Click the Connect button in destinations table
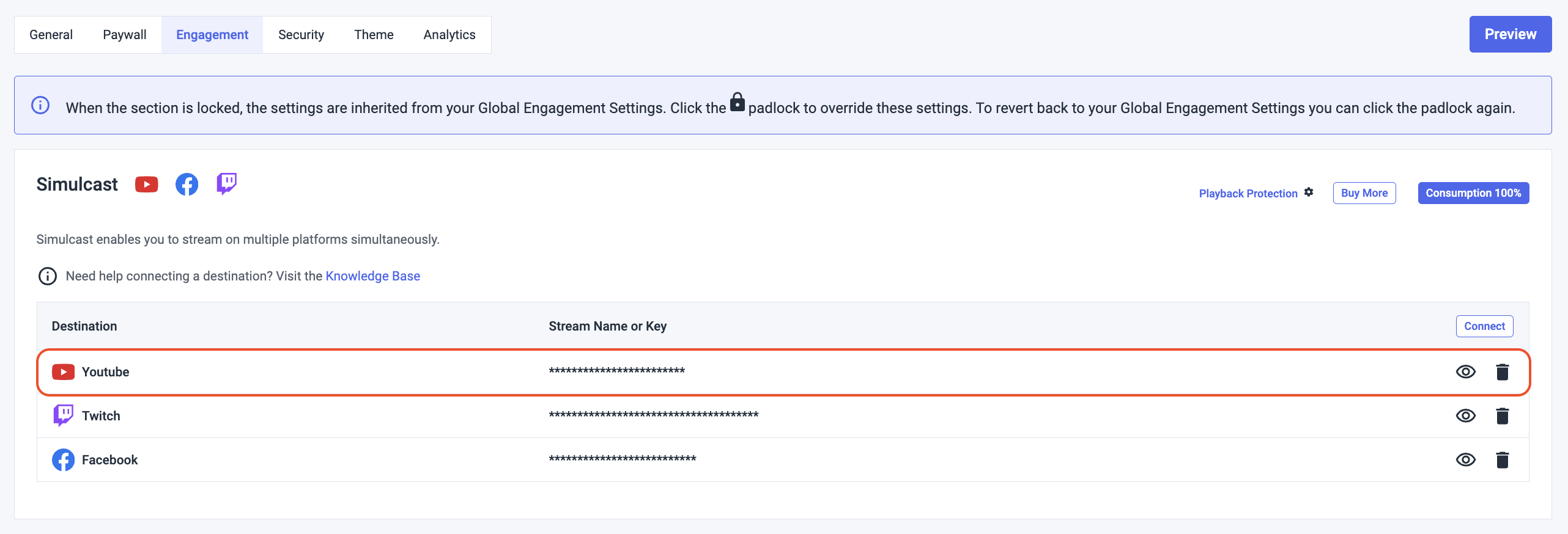This screenshot has width=1568, height=534. pyautogui.click(x=1484, y=326)
